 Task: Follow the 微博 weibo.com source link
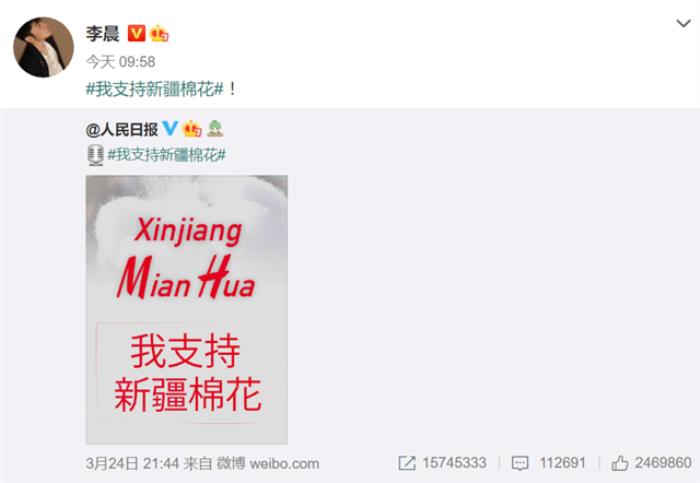pyautogui.click(x=268, y=464)
